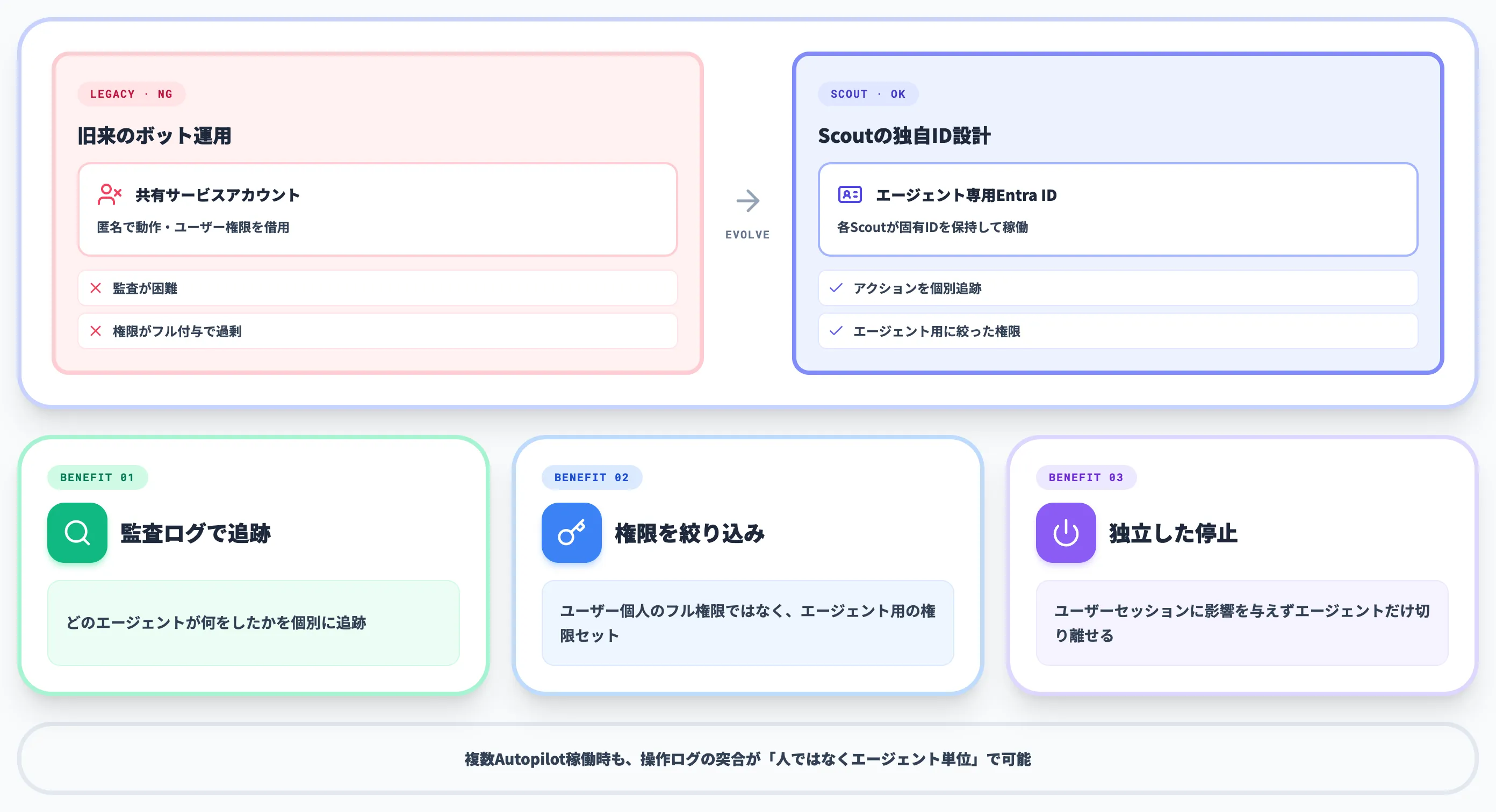The image size is (1496, 812).
Task: Click the heading 独立した停止
Action: click(1174, 533)
